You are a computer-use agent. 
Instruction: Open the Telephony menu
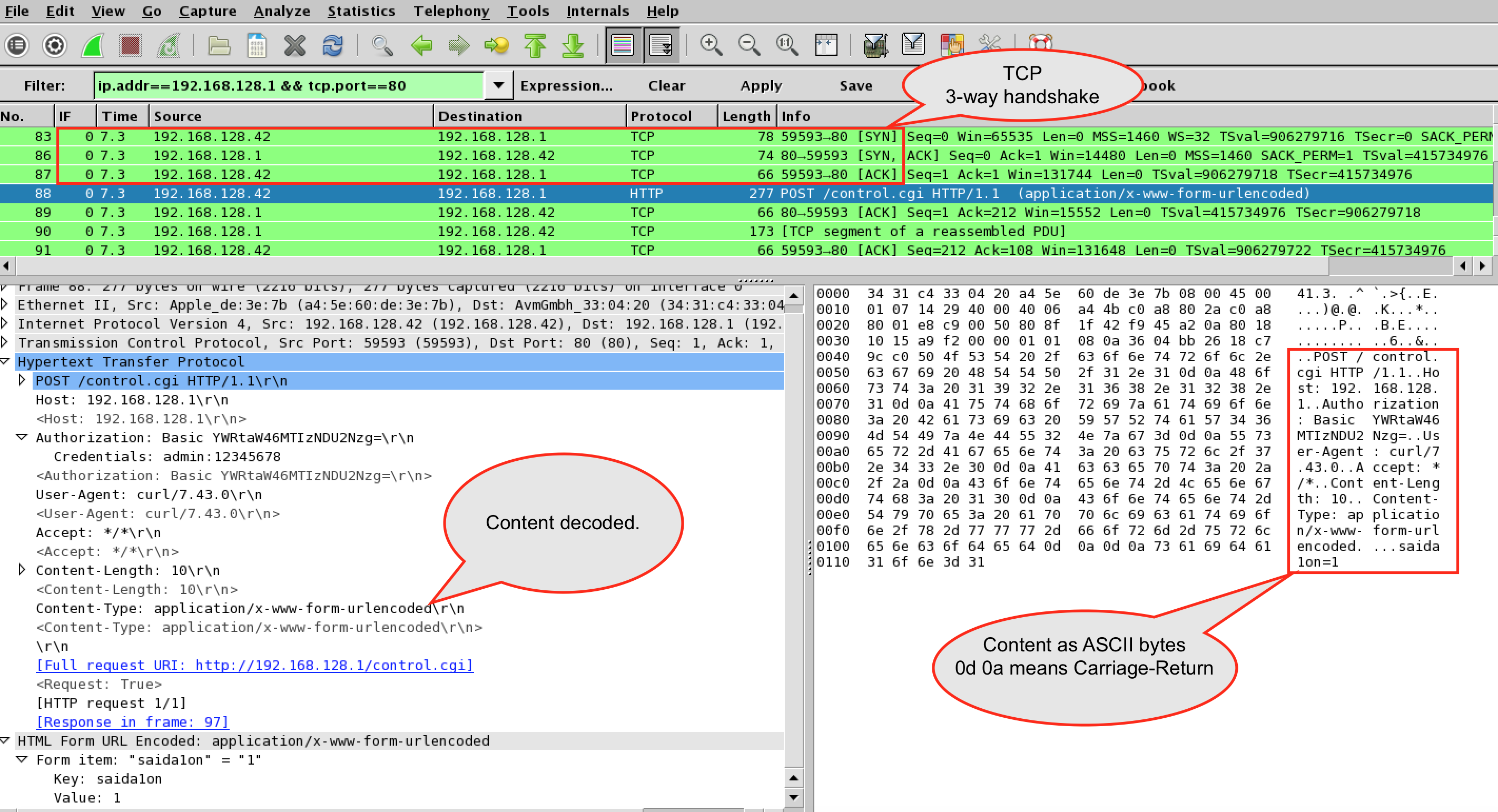[x=451, y=11]
